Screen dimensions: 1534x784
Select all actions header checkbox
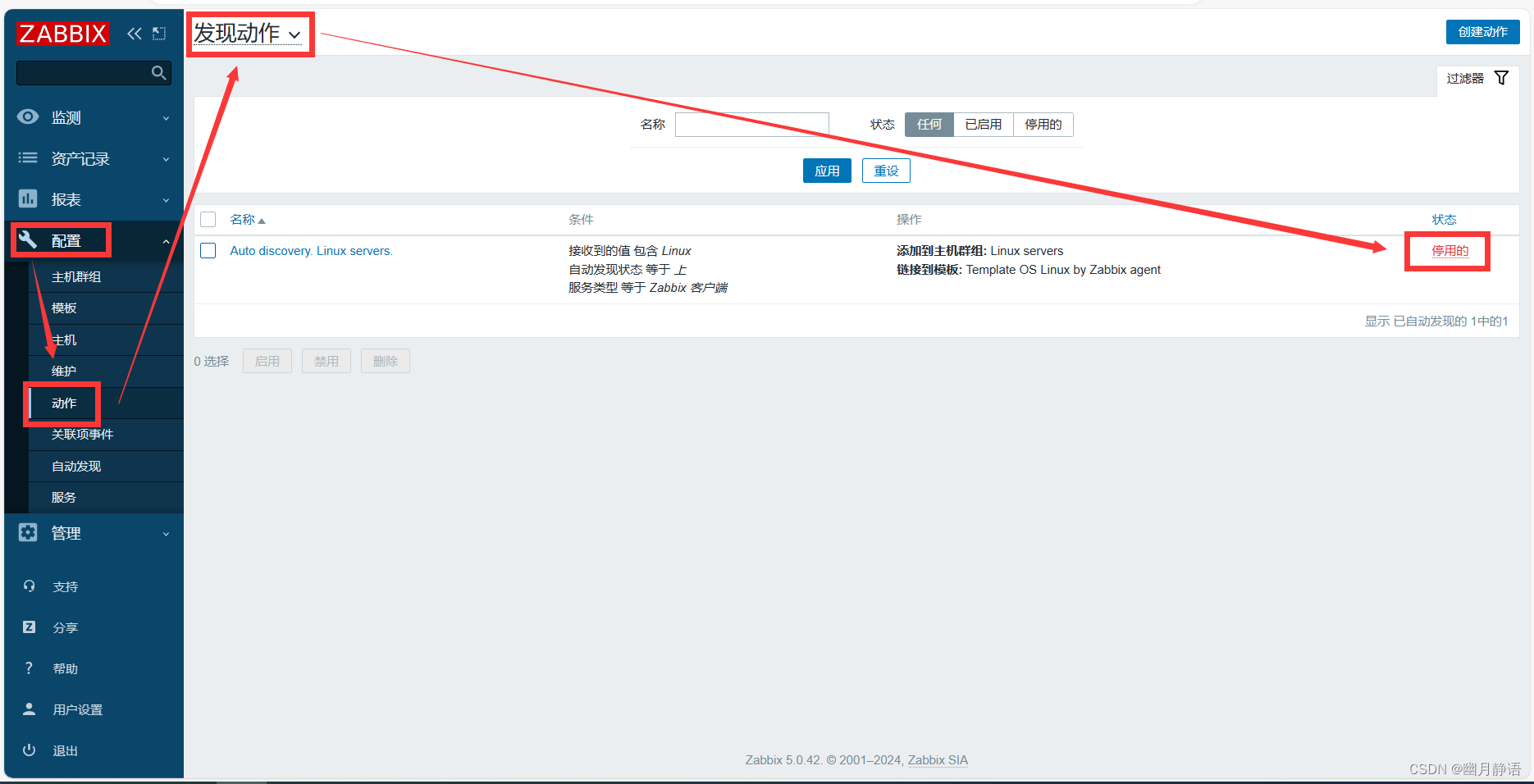coord(208,220)
